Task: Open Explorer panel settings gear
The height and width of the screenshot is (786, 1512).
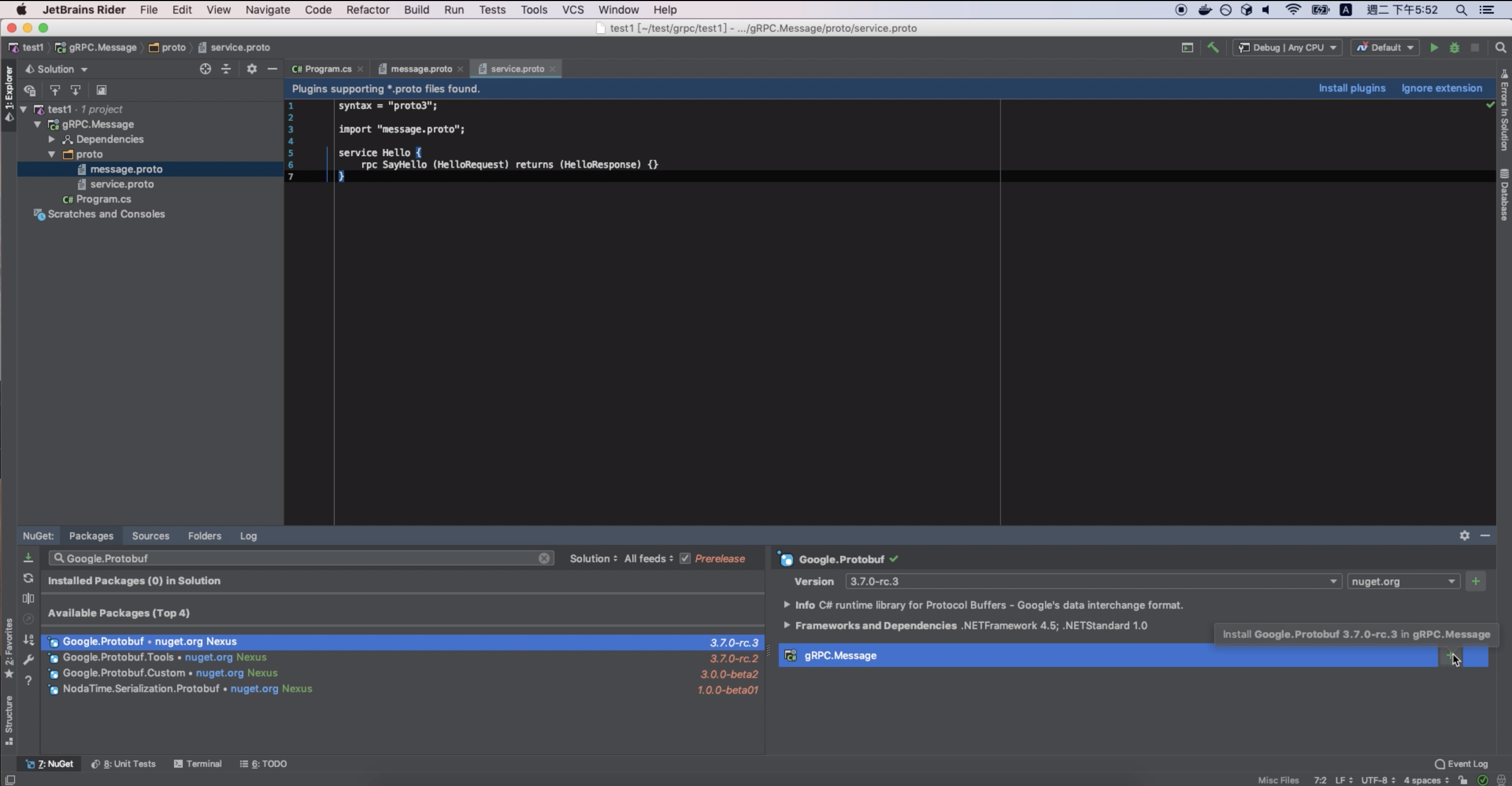Action: (252, 69)
